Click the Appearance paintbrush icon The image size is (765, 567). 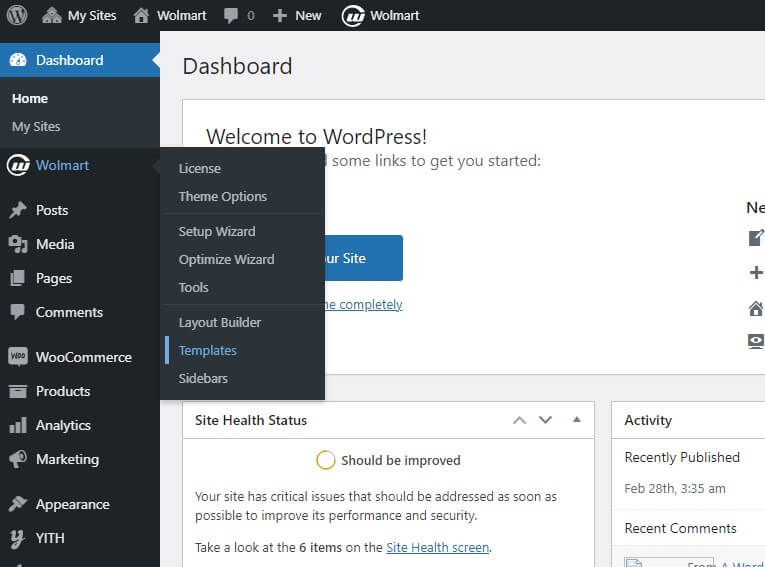tap(17, 504)
